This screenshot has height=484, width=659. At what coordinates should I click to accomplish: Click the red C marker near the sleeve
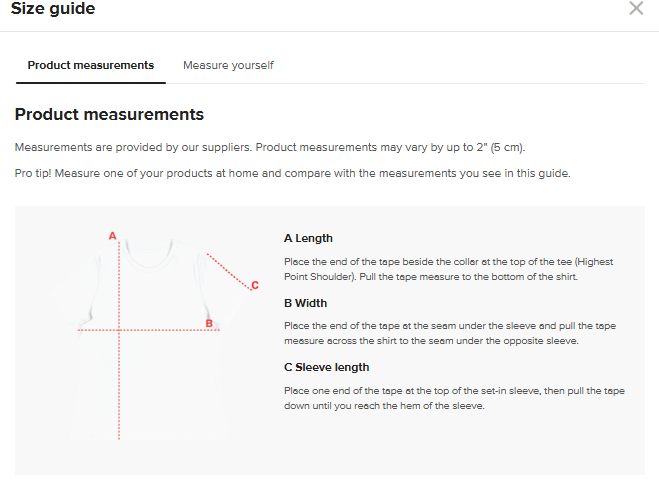pos(255,285)
